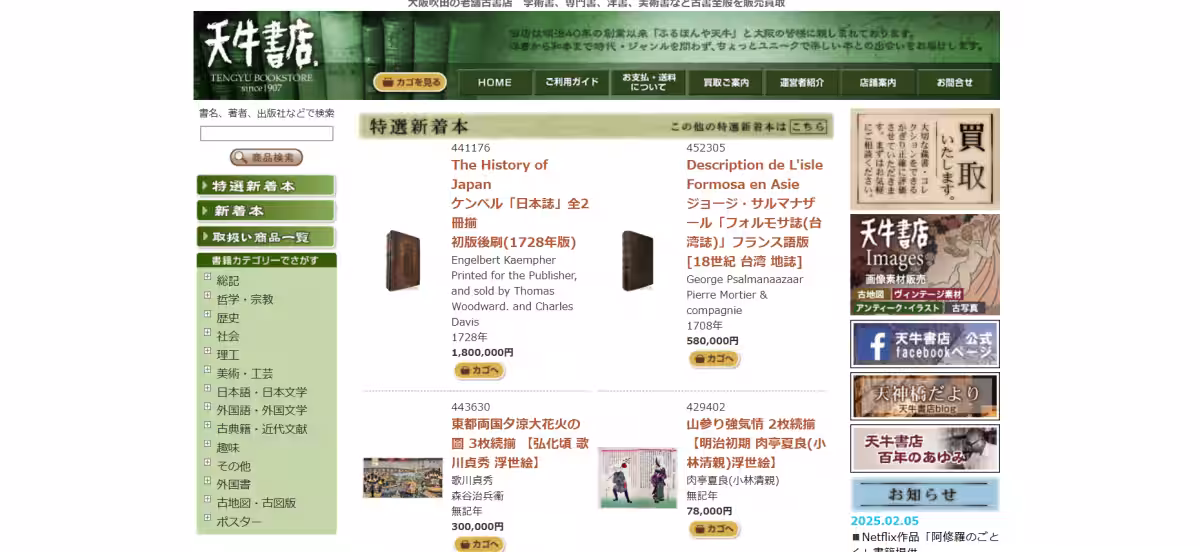Screen dimensions: 1200x552
Task: View the 東都両国夕涼大花火 ukiyo-e thumbnail
Action: coord(402,478)
